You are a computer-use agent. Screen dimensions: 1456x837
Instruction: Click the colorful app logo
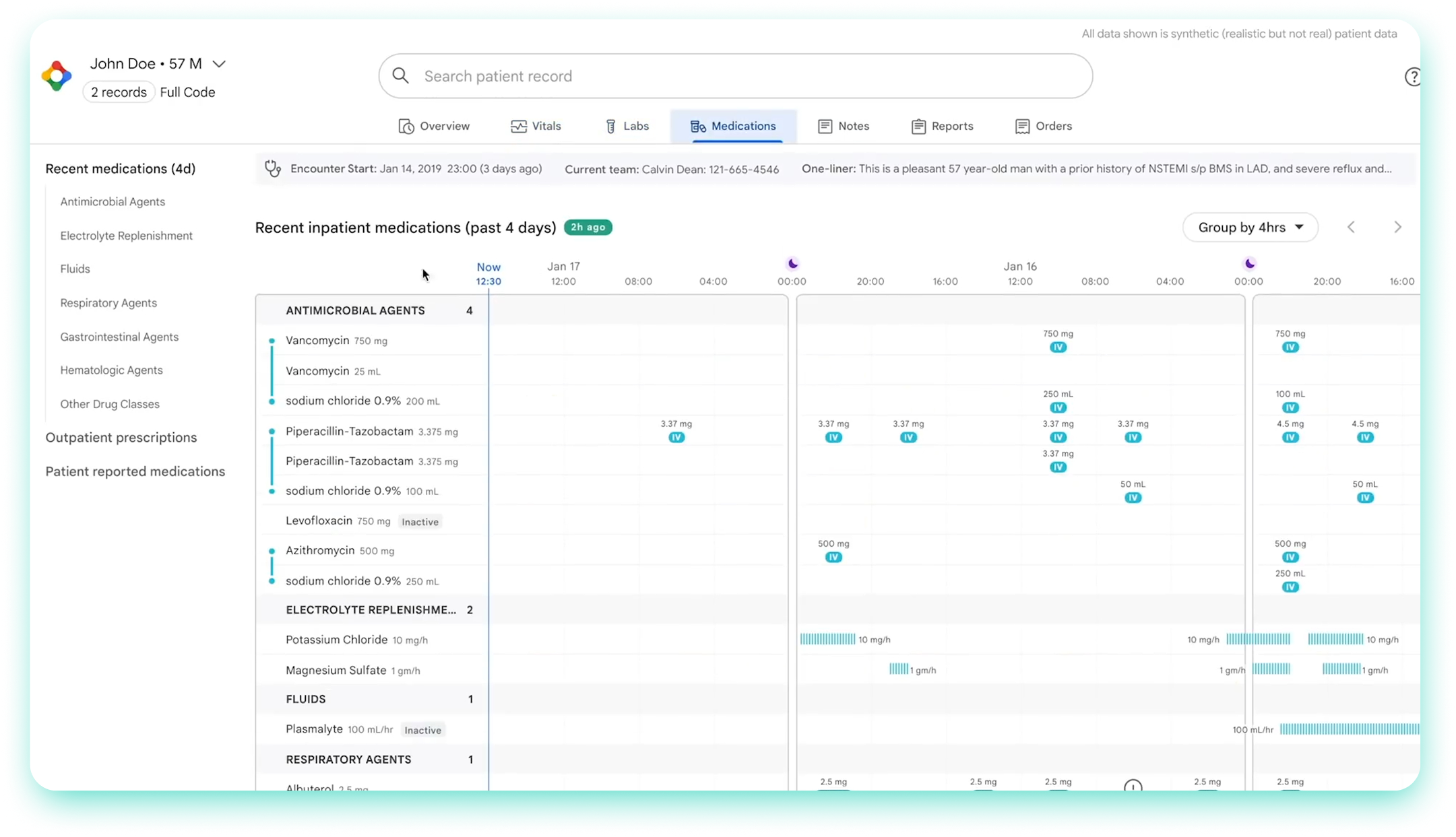point(57,76)
